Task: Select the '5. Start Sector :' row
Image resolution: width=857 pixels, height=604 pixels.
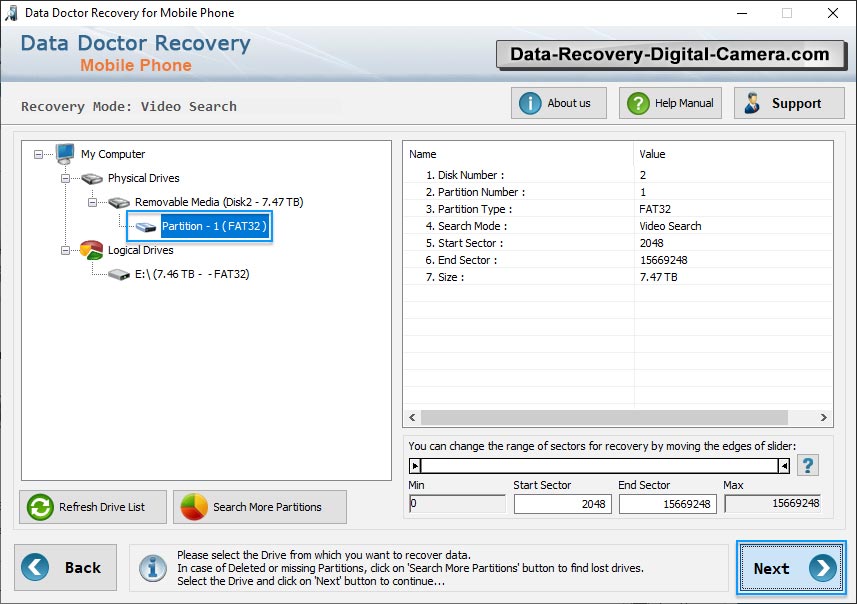Action: click(x=618, y=243)
